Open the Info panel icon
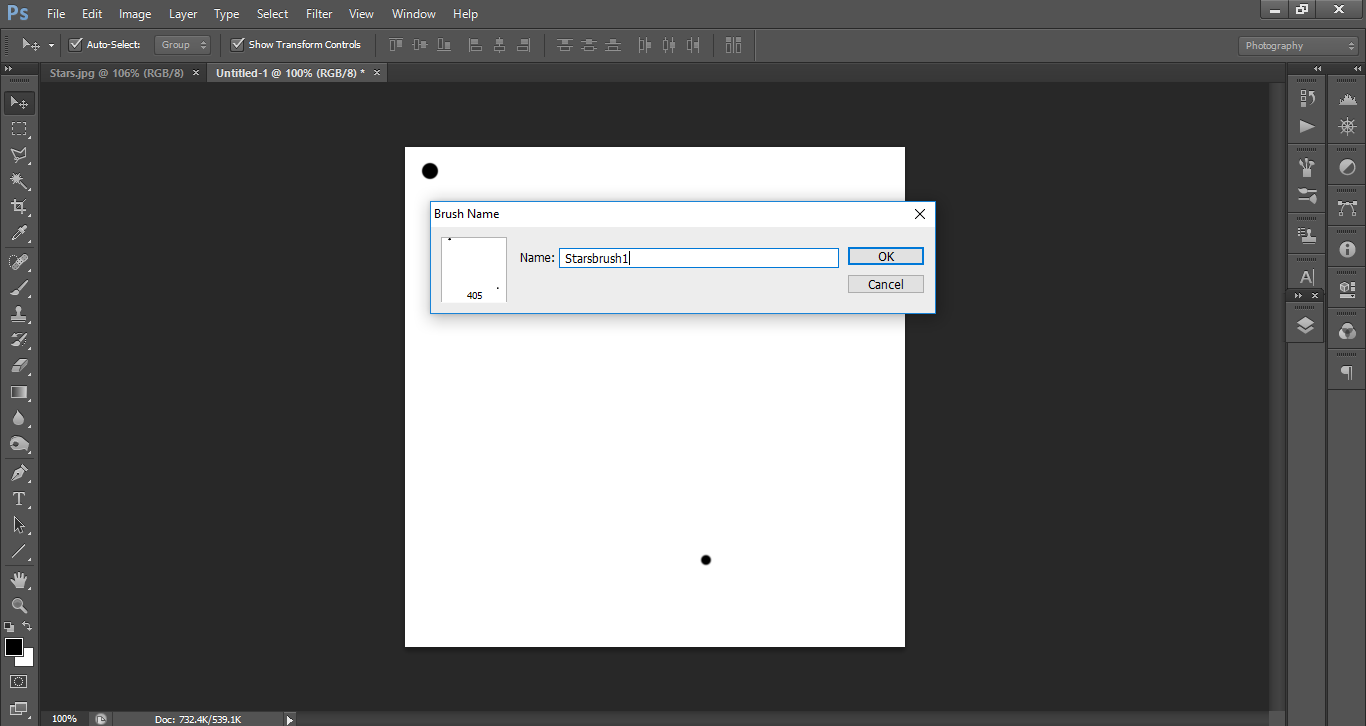This screenshot has height=726, width=1366. click(1347, 249)
